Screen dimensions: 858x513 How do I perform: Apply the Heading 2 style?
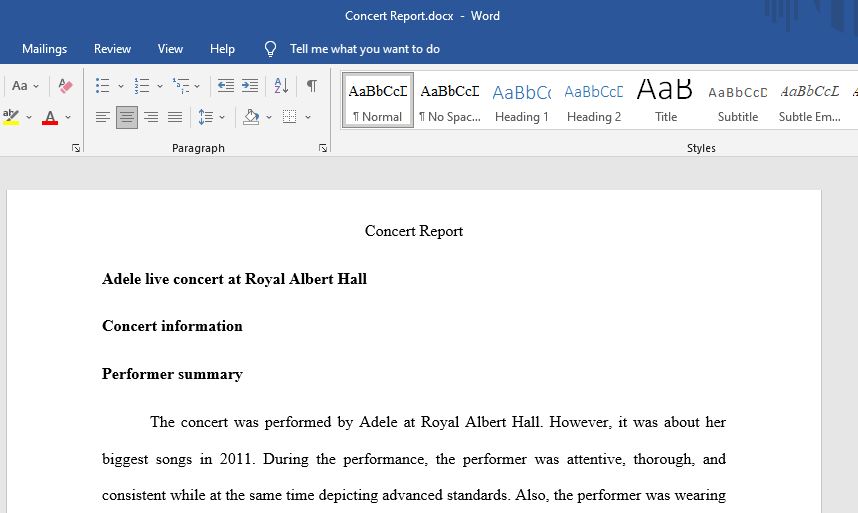(594, 101)
